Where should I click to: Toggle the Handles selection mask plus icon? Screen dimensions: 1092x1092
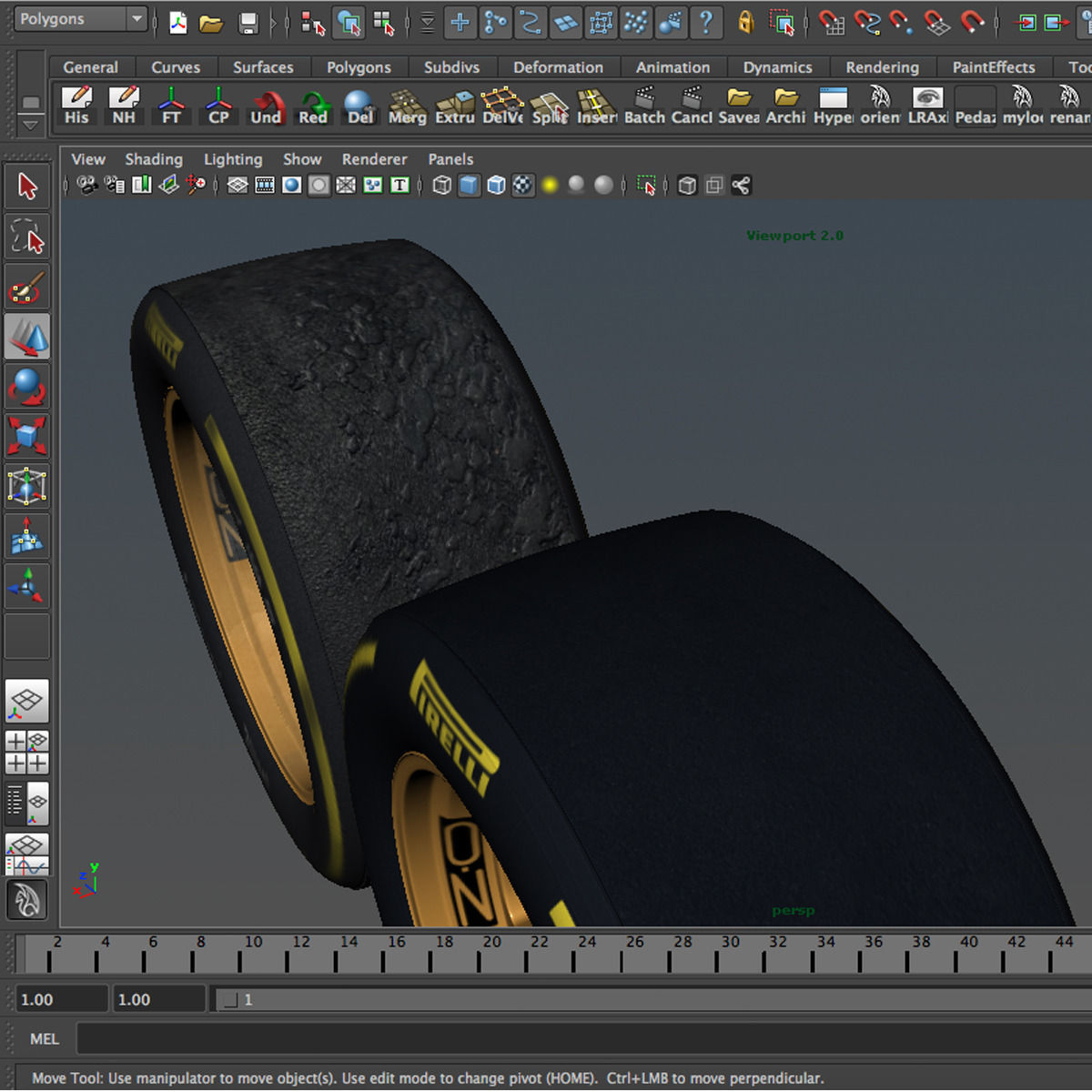coord(460,23)
